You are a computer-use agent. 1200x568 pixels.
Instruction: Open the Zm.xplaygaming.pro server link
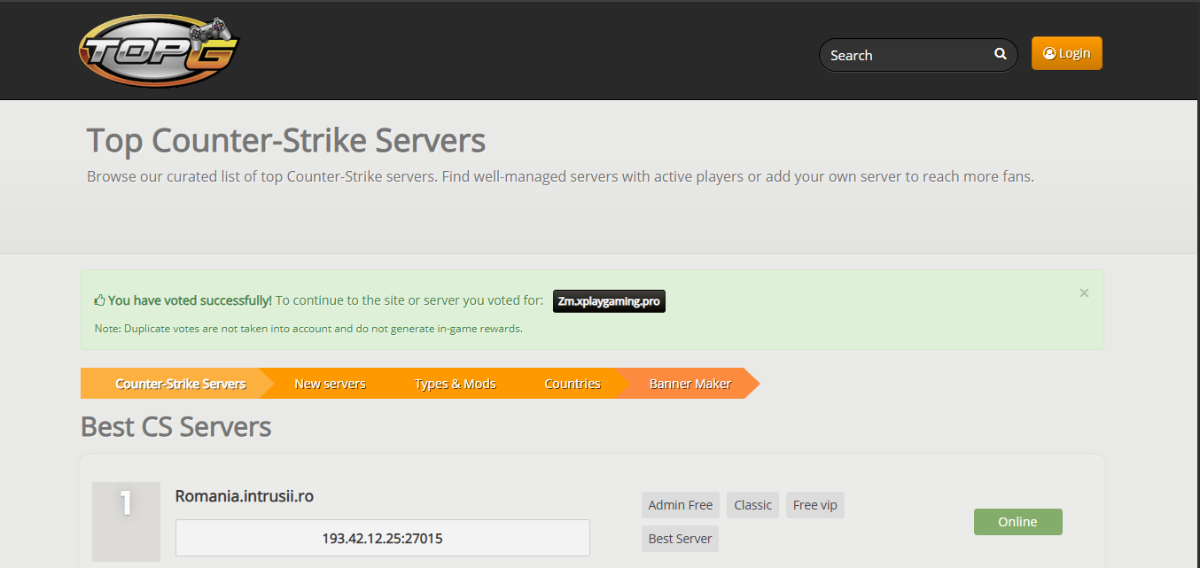pos(609,300)
